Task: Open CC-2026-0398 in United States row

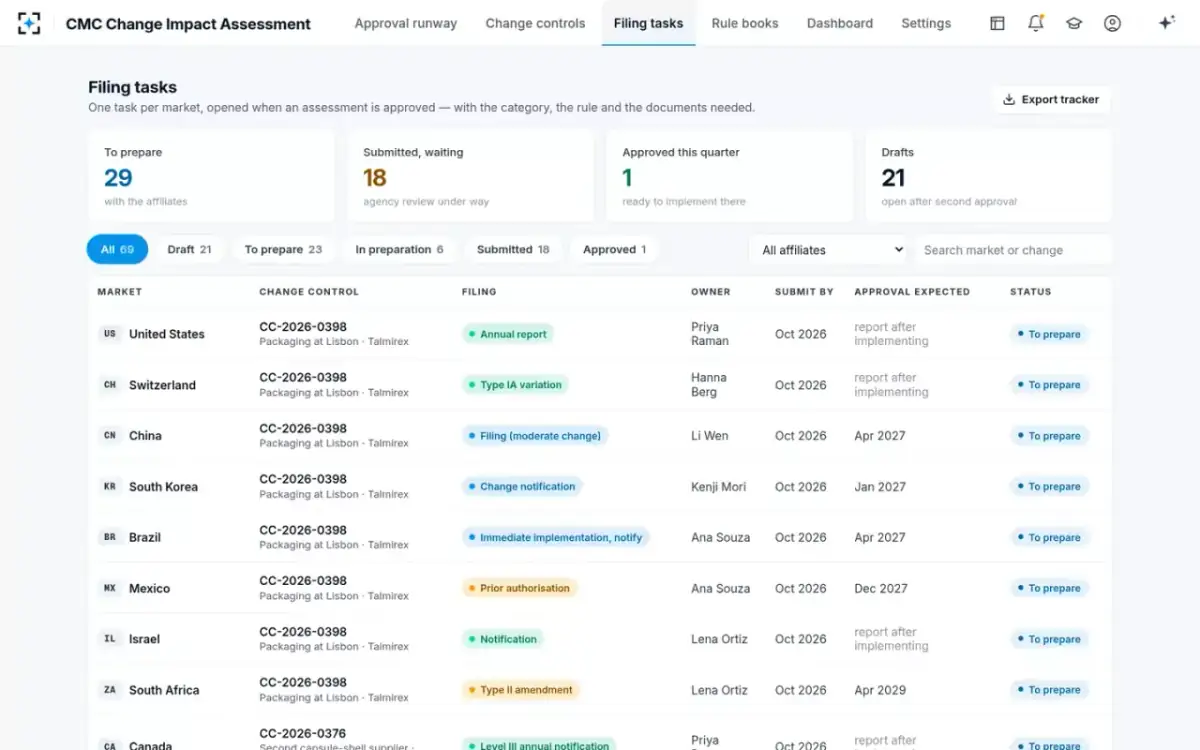Action: [x=303, y=327]
